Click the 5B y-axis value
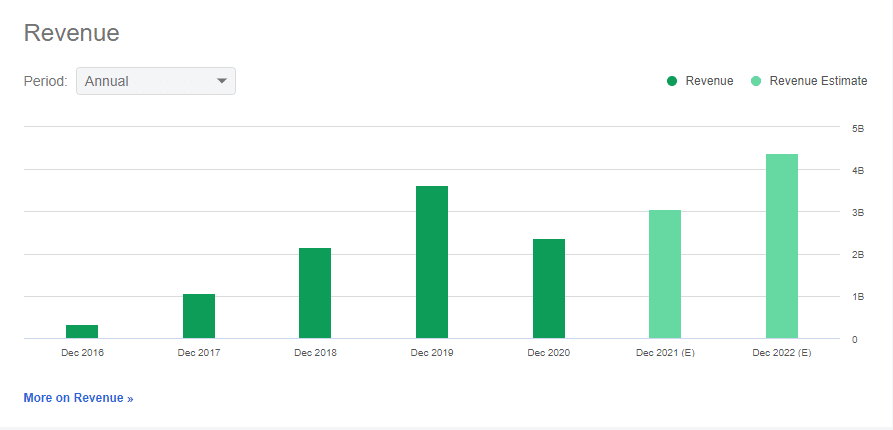The image size is (893, 430). 859,129
